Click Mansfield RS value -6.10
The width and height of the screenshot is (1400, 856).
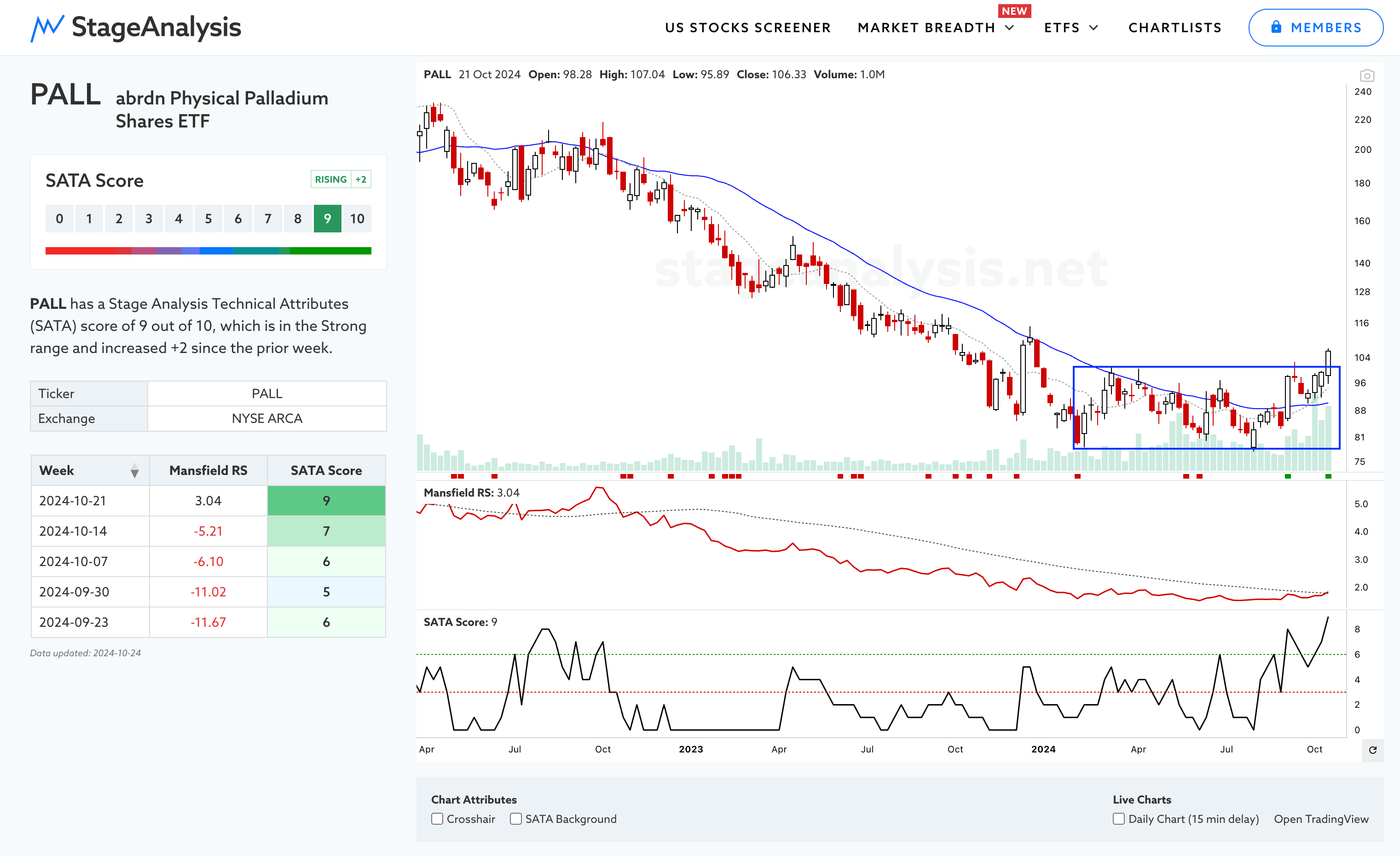(208, 561)
